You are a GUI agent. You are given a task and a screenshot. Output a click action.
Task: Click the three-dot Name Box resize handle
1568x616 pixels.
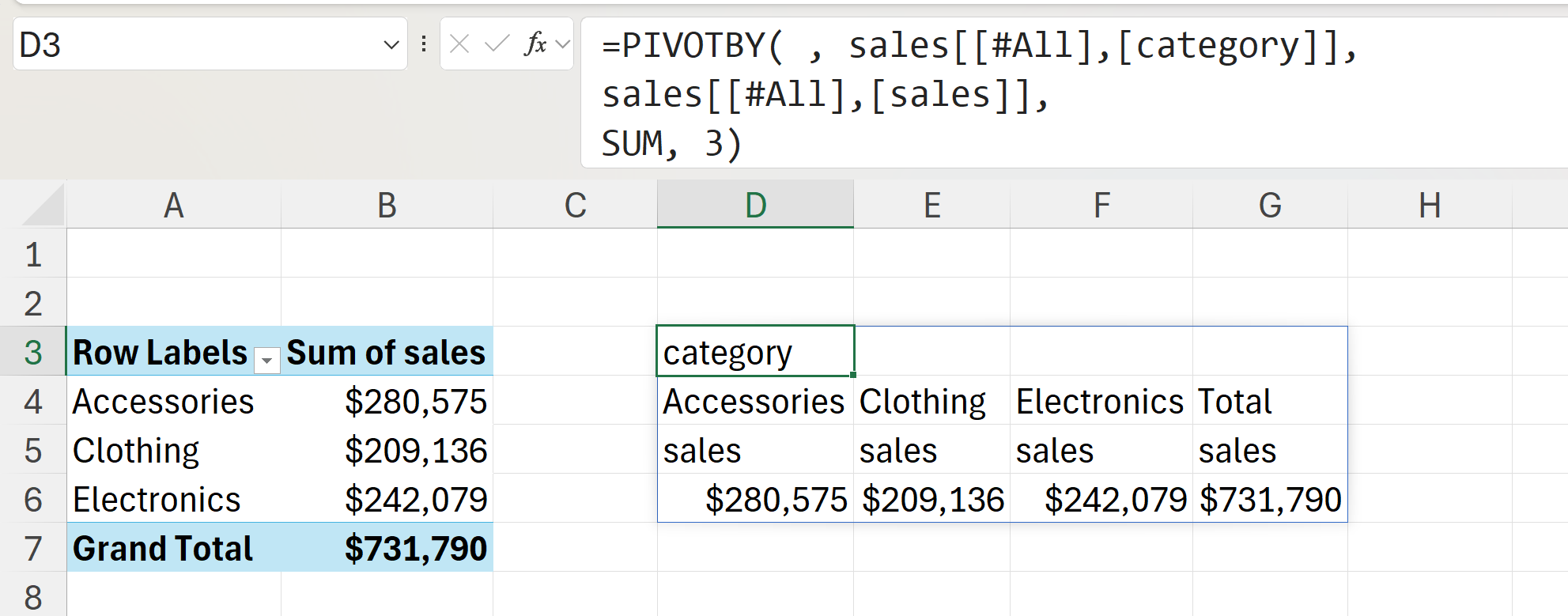point(424,44)
